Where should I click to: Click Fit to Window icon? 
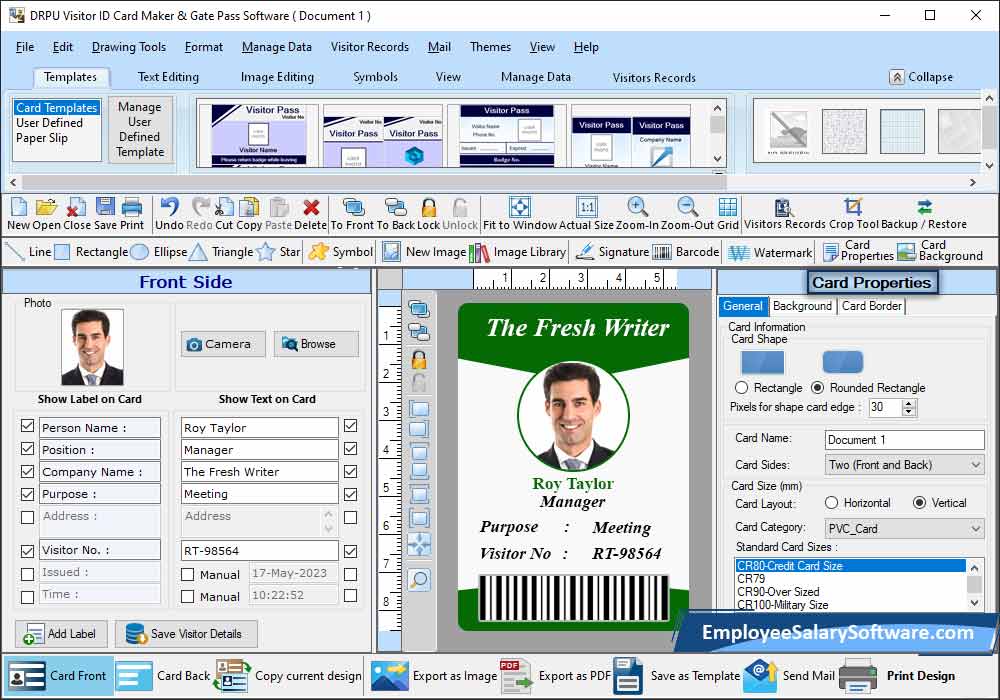(520, 207)
